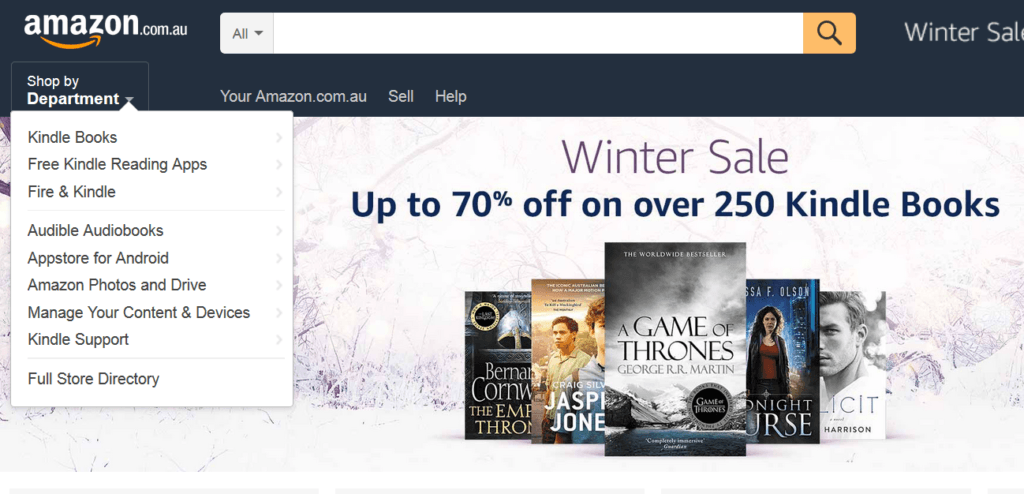1024x494 pixels.
Task: Click the magnifying glass search button
Action: point(829,33)
